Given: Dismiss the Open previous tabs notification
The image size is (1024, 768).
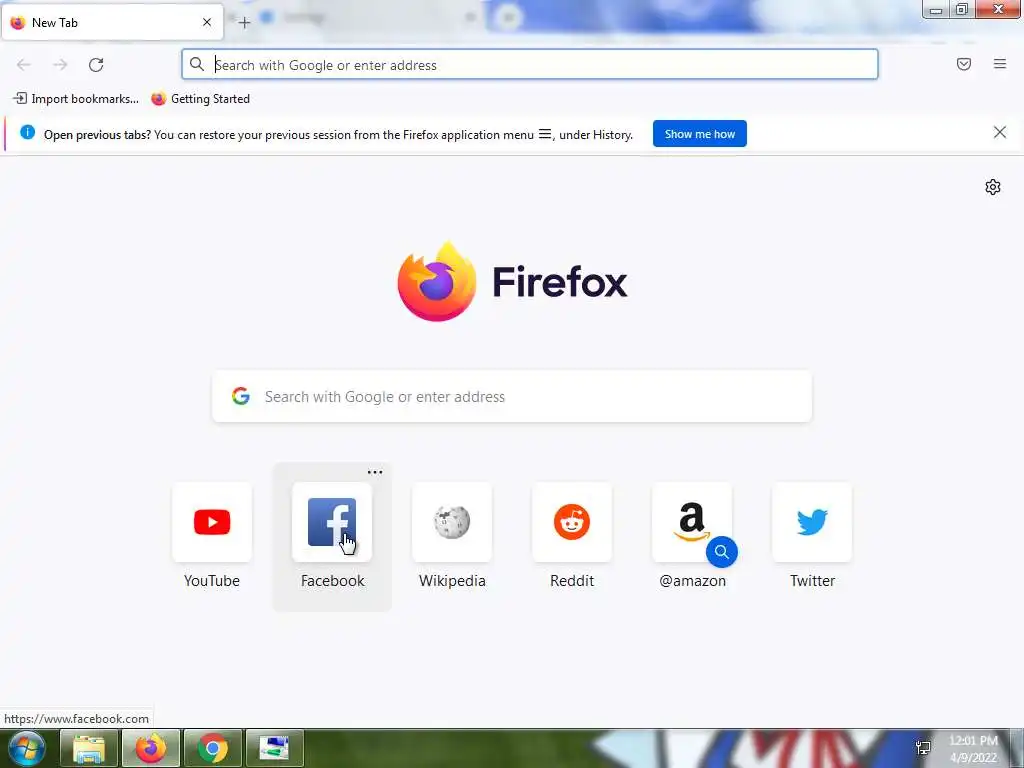Looking at the screenshot, I should tap(1000, 133).
